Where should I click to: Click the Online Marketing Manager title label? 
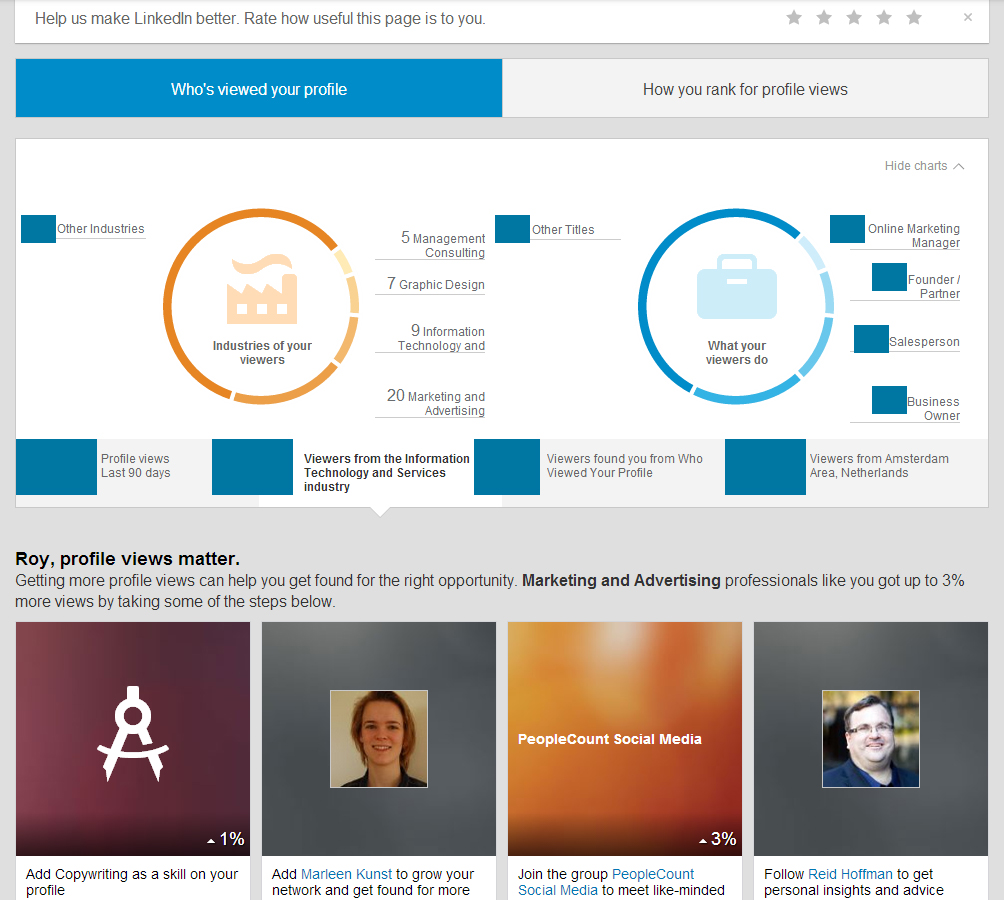click(x=913, y=236)
